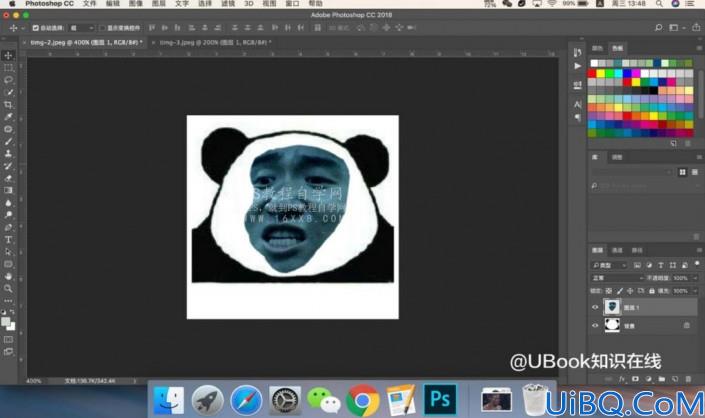Toggle Quick Mask mode icon
705x418 pixels.
[x=8, y=340]
